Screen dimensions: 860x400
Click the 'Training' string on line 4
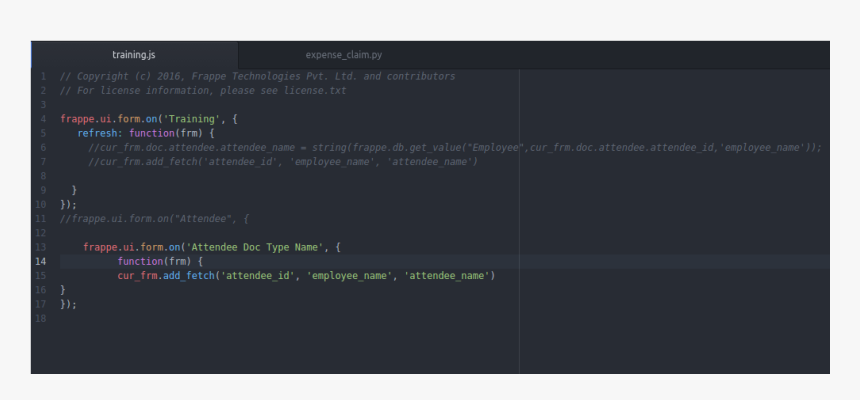tap(192, 119)
